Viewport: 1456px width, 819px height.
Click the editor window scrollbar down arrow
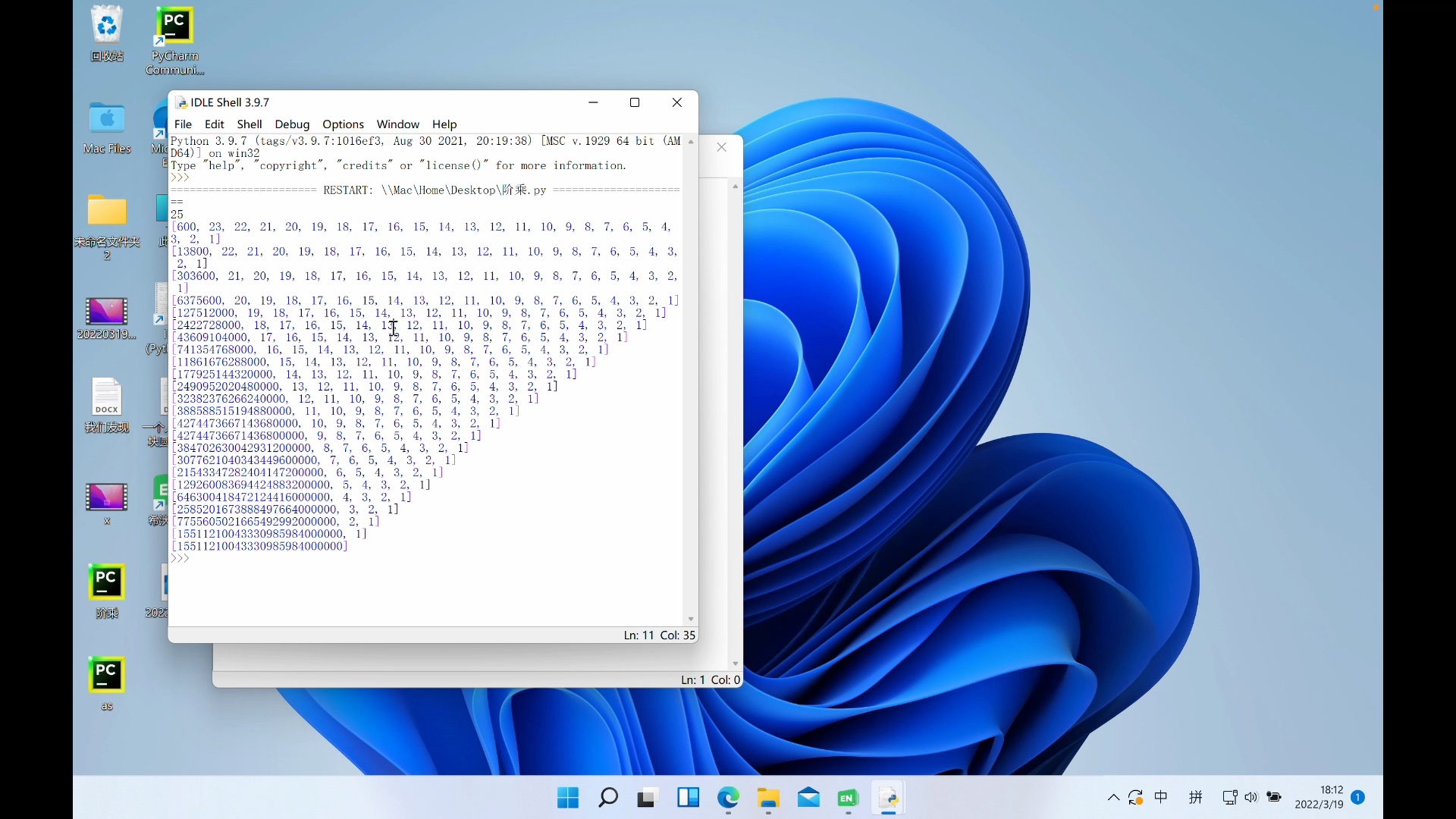(735, 664)
